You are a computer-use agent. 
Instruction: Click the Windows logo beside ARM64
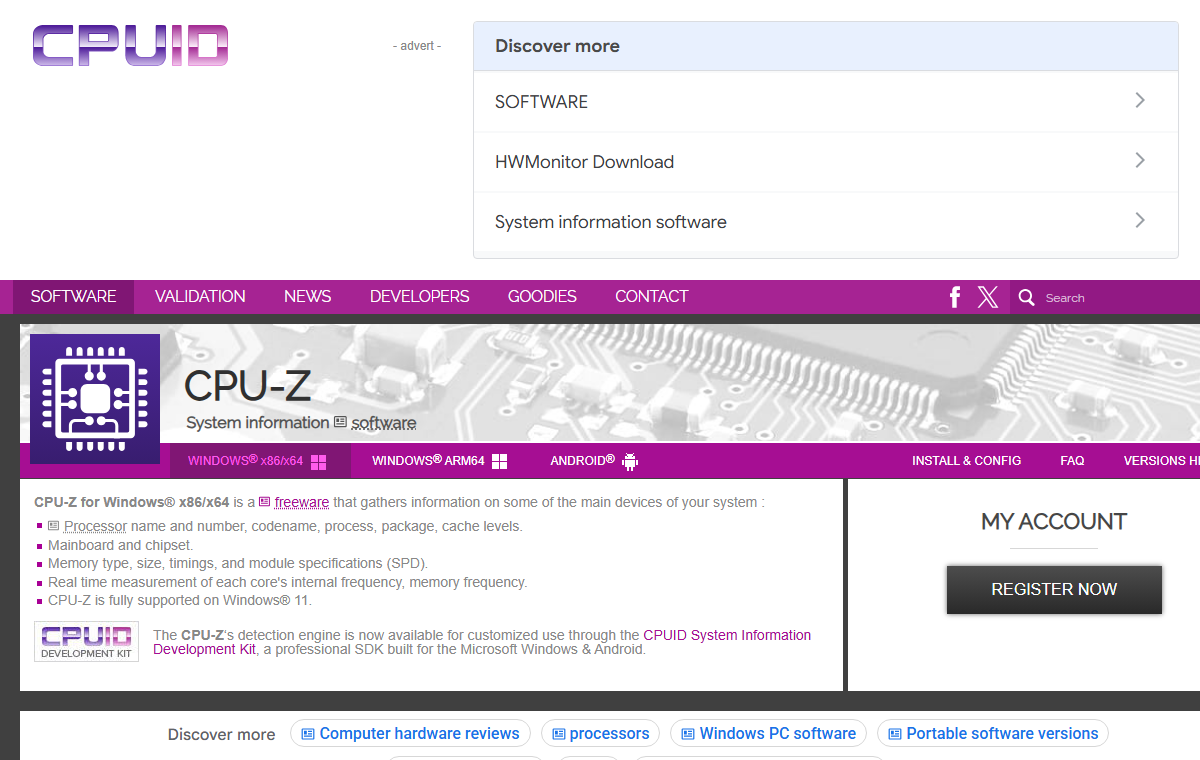click(x=500, y=461)
